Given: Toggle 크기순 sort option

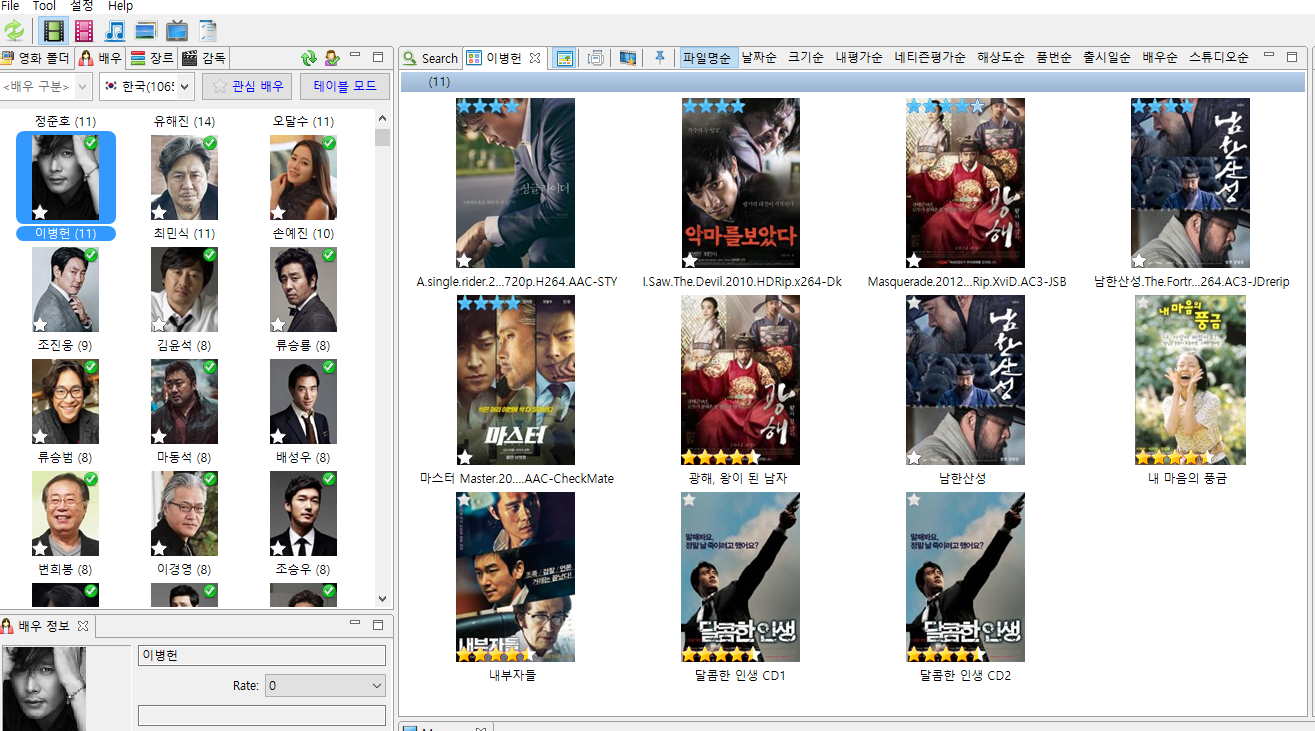Looking at the screenshot, I should (806, 58).
